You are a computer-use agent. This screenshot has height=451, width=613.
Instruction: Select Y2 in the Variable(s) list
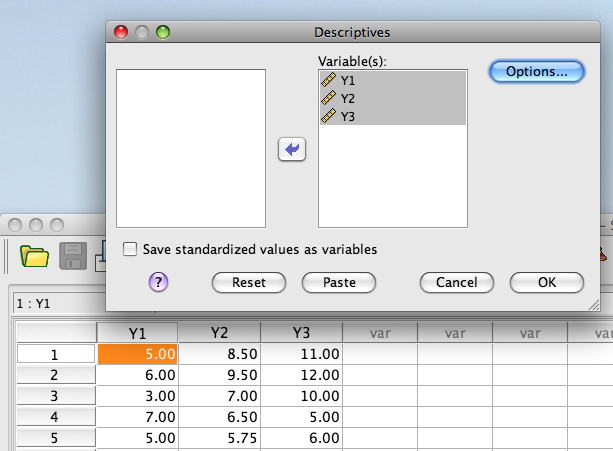point(393,98)
